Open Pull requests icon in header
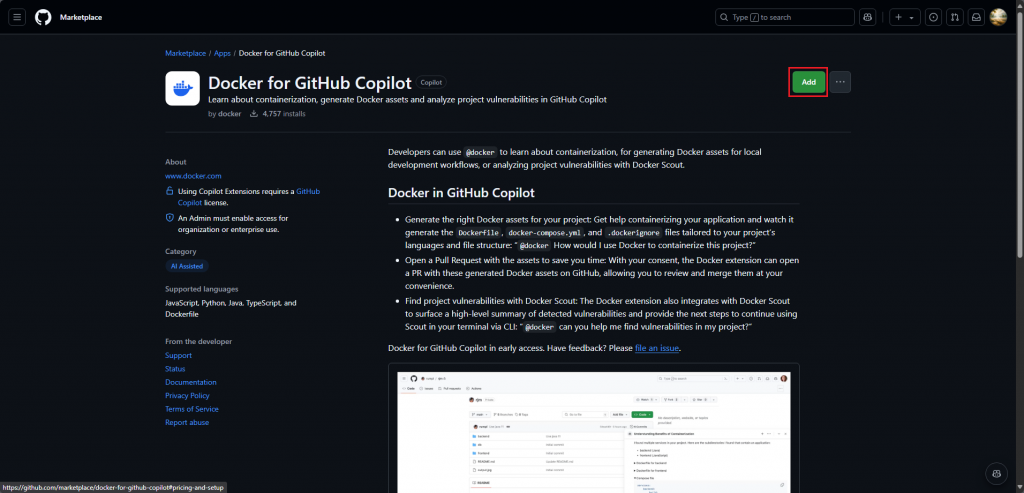Screen dimensions: 1024x493 (955, 18)
